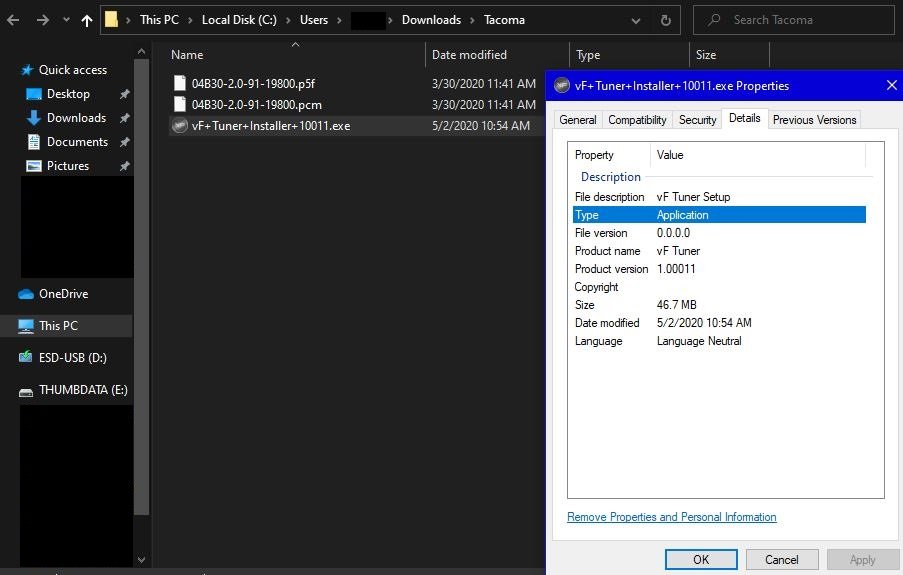Close the Properties dialog
Viewport: 903px width, 575px height.
tap(891, 85)
